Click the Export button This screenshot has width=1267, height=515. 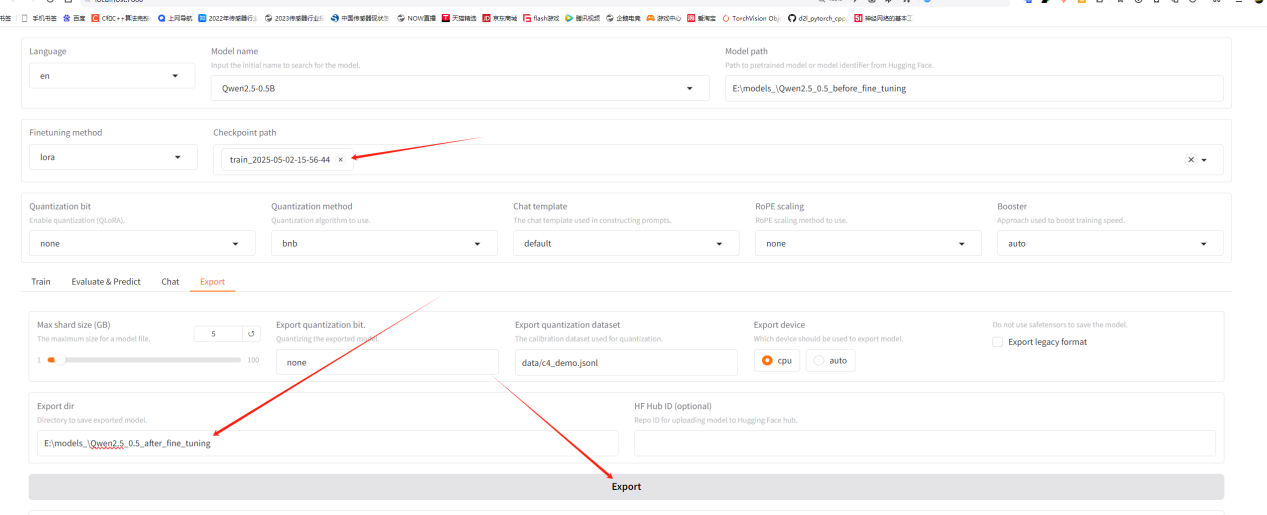click(626, 487)
